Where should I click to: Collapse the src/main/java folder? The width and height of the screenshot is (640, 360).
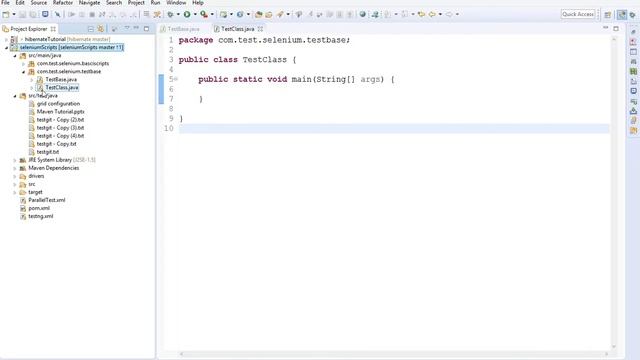click(15, 56)
